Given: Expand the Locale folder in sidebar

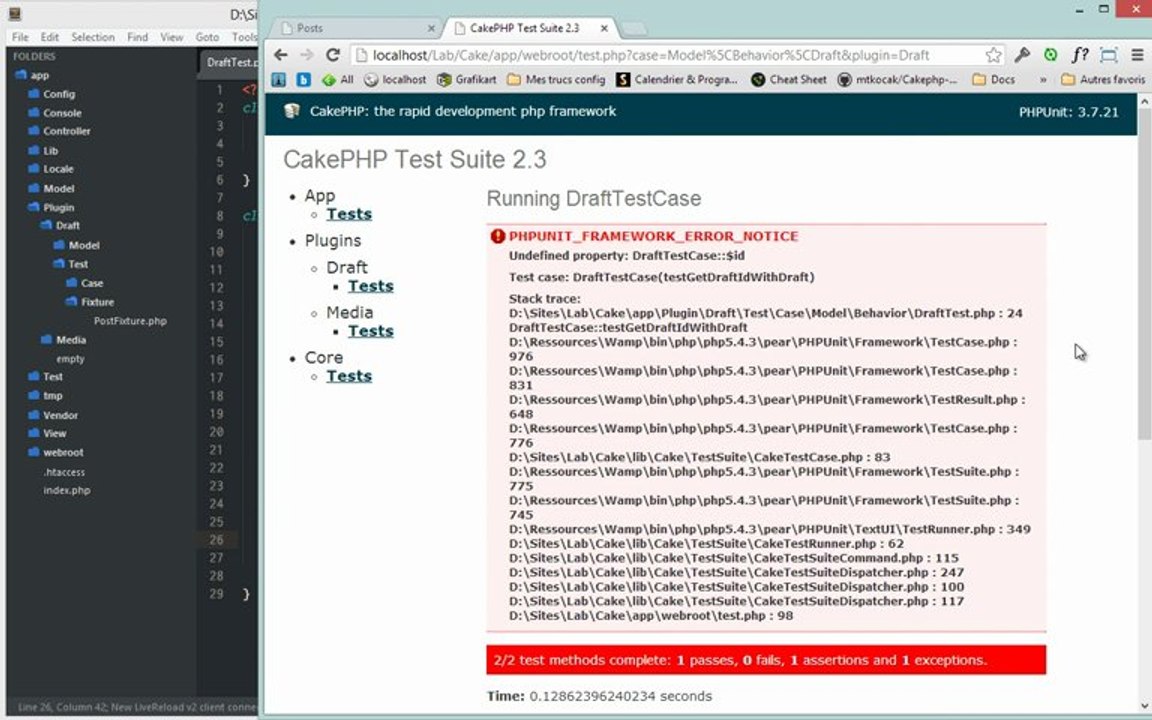Looking at the screenshot, I should [51, 169].
